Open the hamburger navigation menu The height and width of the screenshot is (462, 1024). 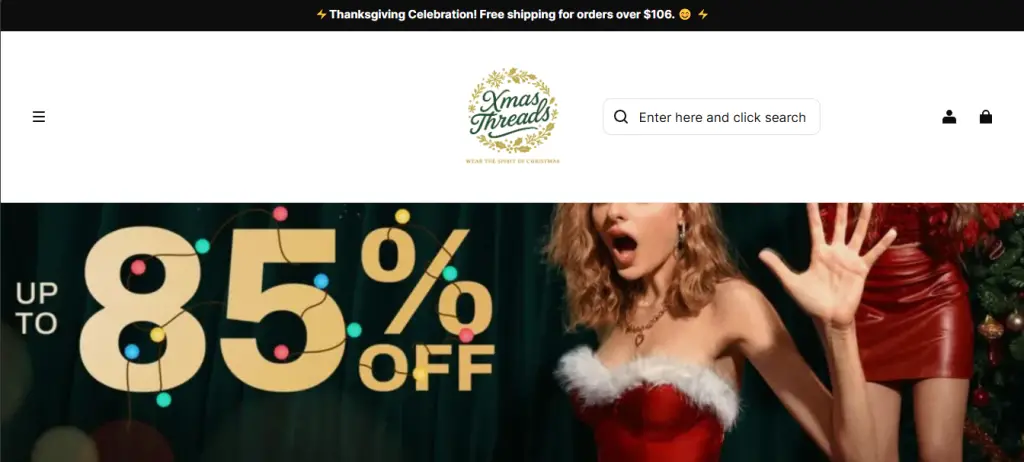39,117
